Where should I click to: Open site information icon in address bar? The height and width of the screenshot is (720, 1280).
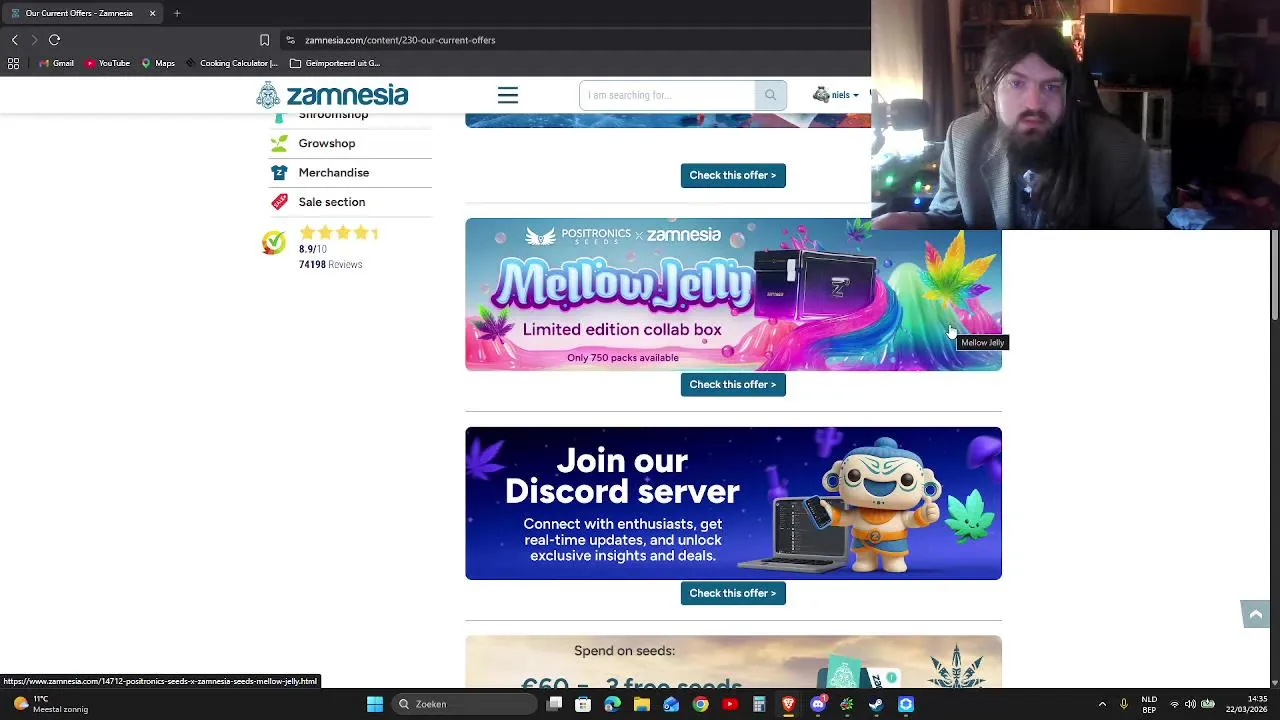coord(290,40)
